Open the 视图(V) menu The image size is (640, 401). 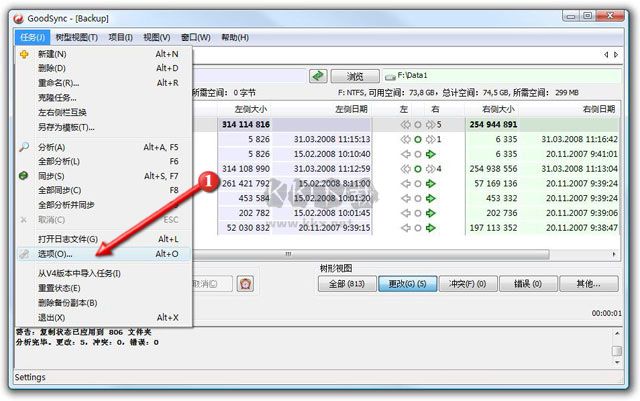click(x=157, y=37)
